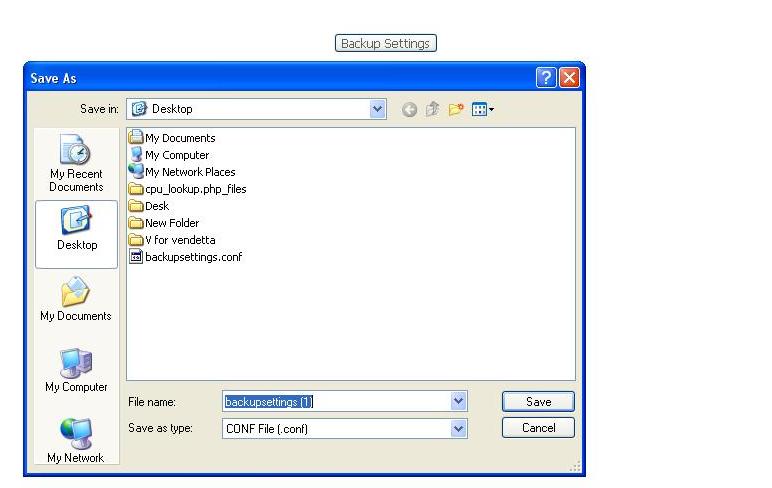Go up one folder level
The height and width of the screenshot is (488, 772).
coord(432,109)
